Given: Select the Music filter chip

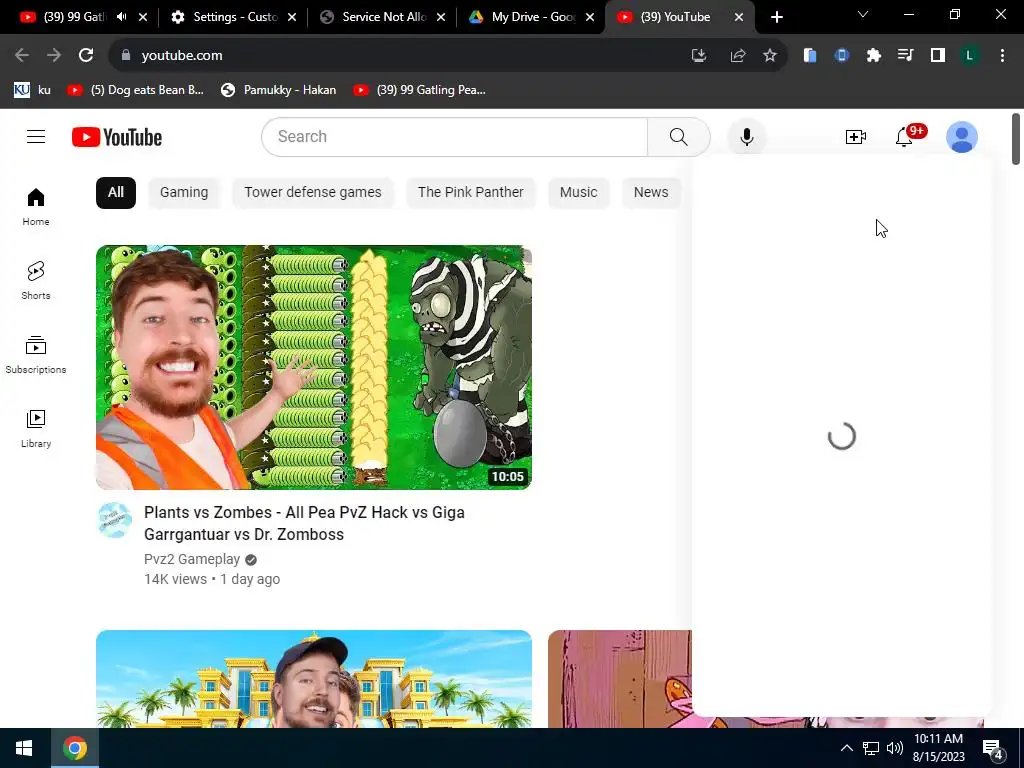Looking at the screenshot, I should (x=579, y=193).
